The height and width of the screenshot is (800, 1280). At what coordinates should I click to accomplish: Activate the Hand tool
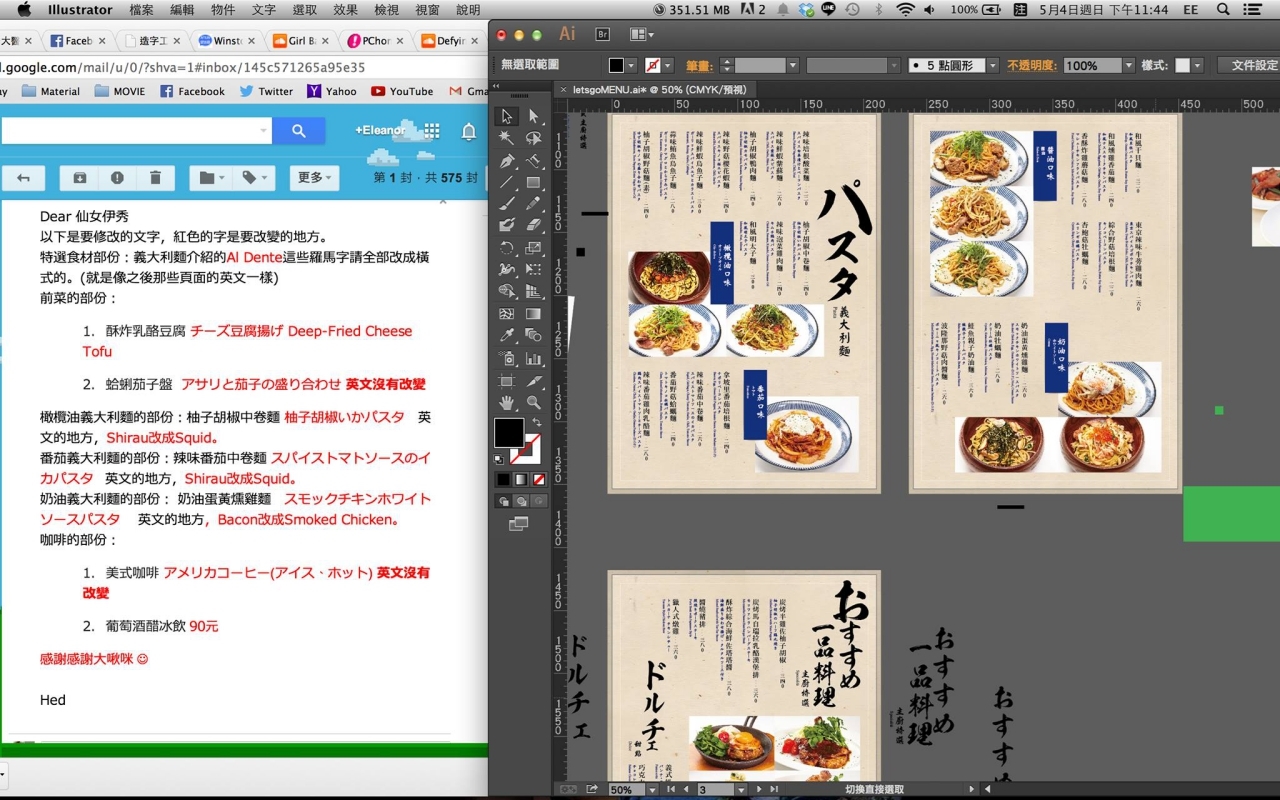click(x=507, y=402)
